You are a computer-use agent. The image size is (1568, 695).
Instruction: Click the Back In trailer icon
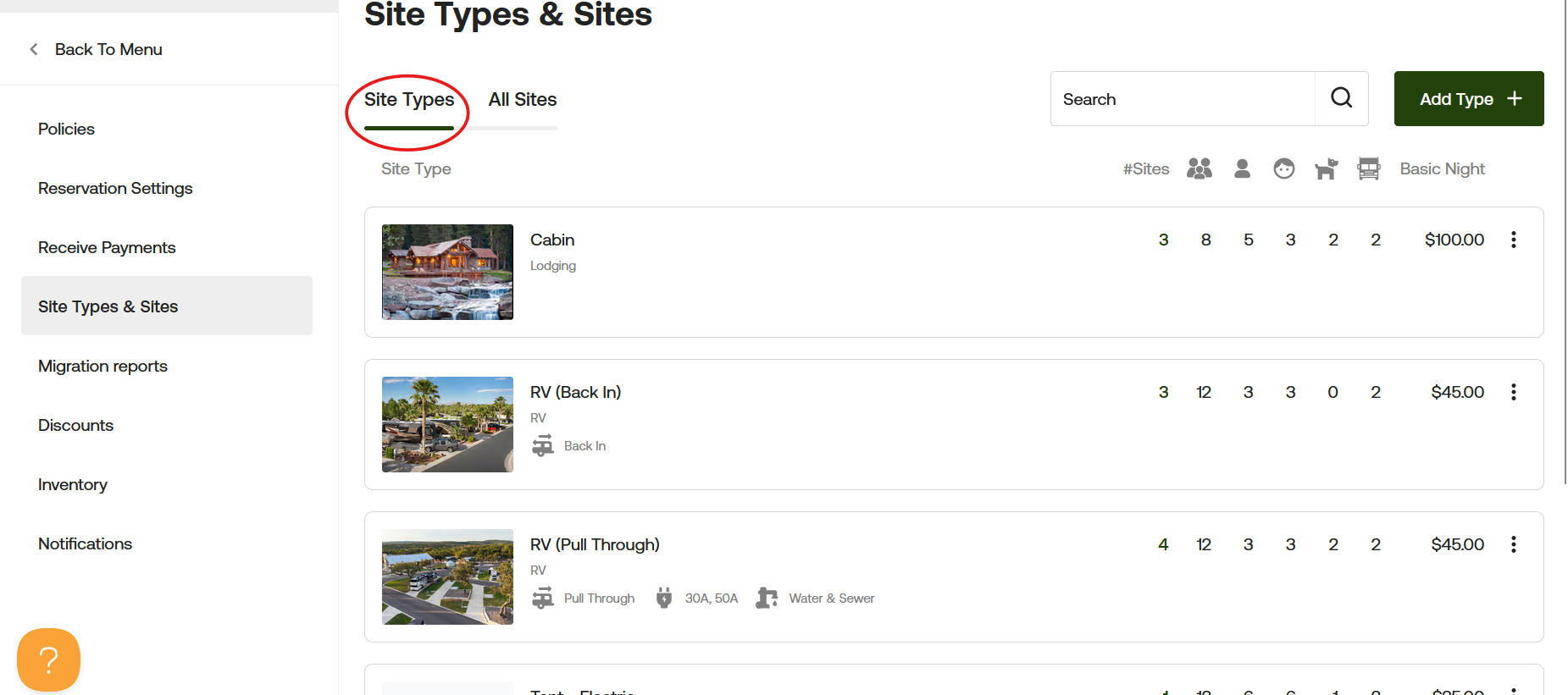point(543,445)
